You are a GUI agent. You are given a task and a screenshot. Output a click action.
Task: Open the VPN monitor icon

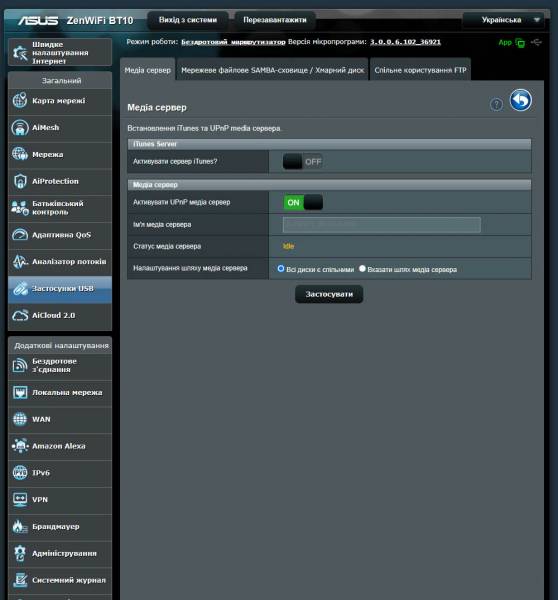coord(20,500)
